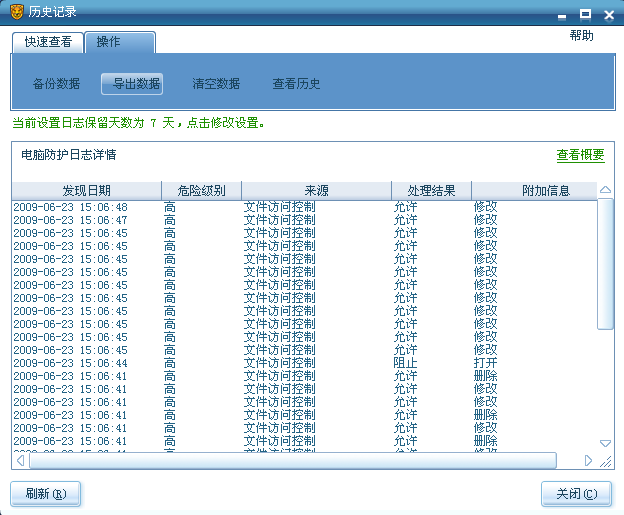Screen dimensions: 624x515
Task: Click the 导出数据 export button
Action: pos(132,84)
